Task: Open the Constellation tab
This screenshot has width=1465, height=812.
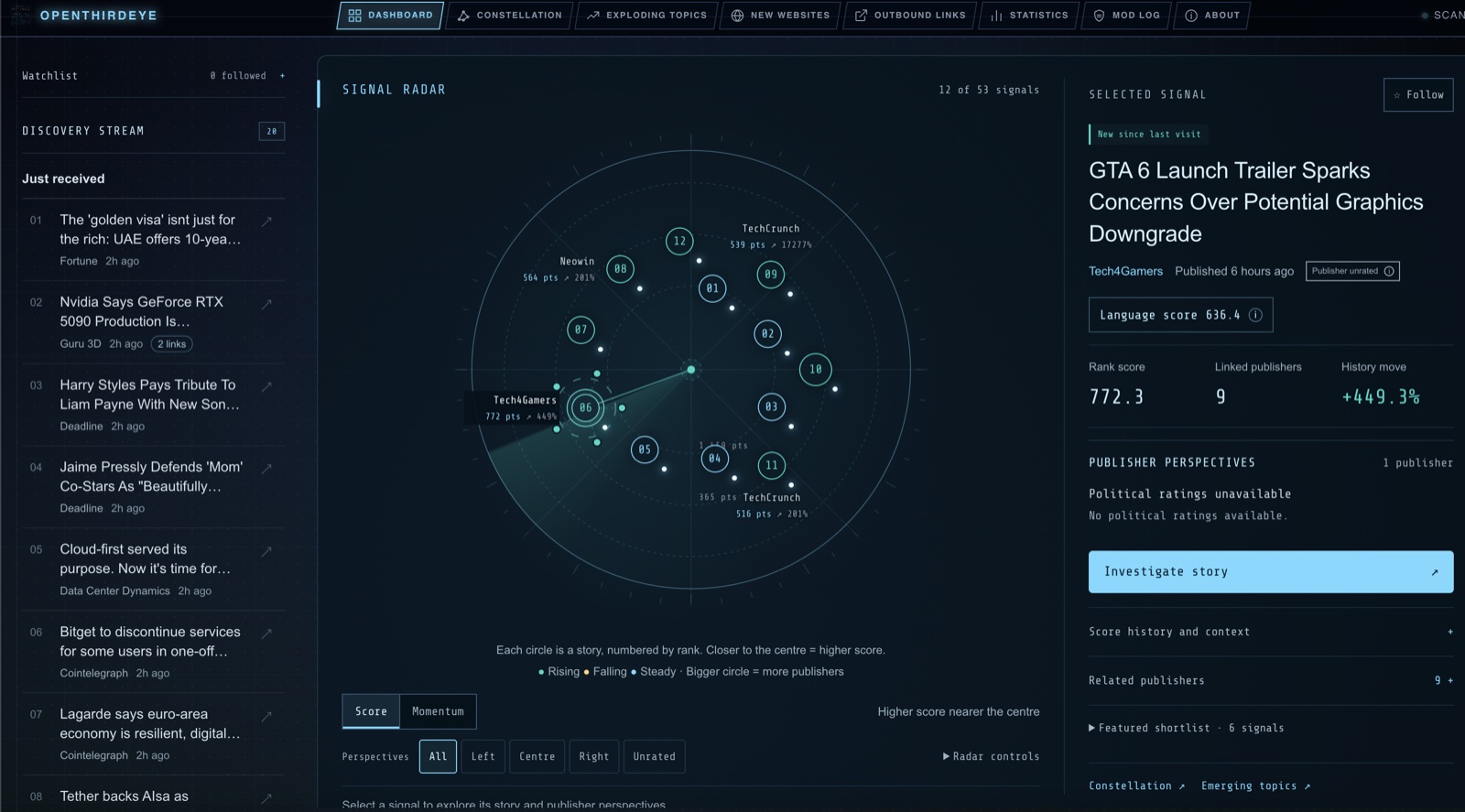Action: (510, 16)
